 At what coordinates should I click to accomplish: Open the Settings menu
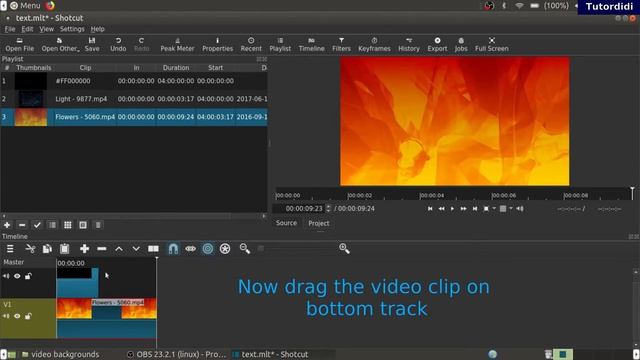pos(72,29)
